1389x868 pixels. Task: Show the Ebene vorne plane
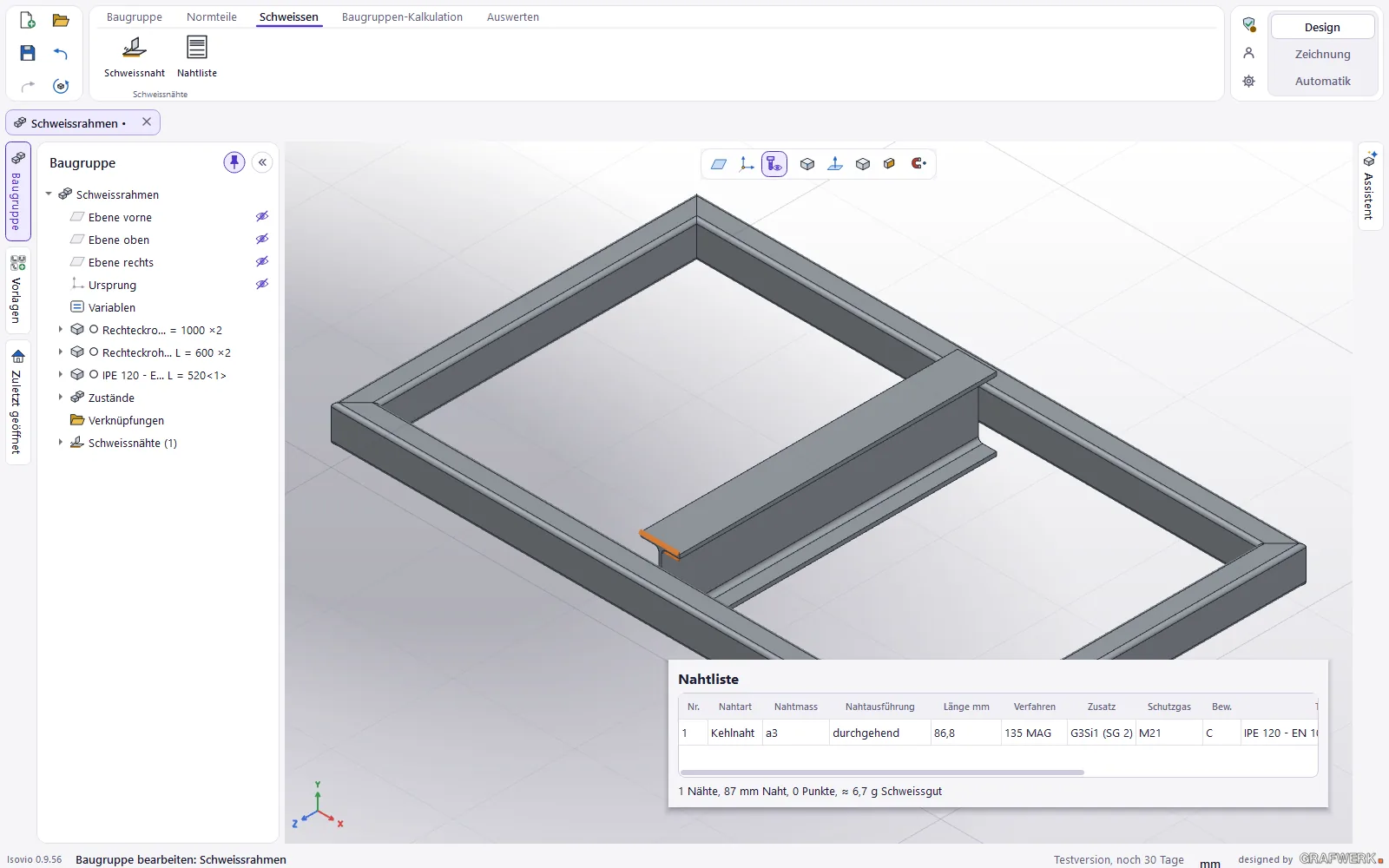262,217
